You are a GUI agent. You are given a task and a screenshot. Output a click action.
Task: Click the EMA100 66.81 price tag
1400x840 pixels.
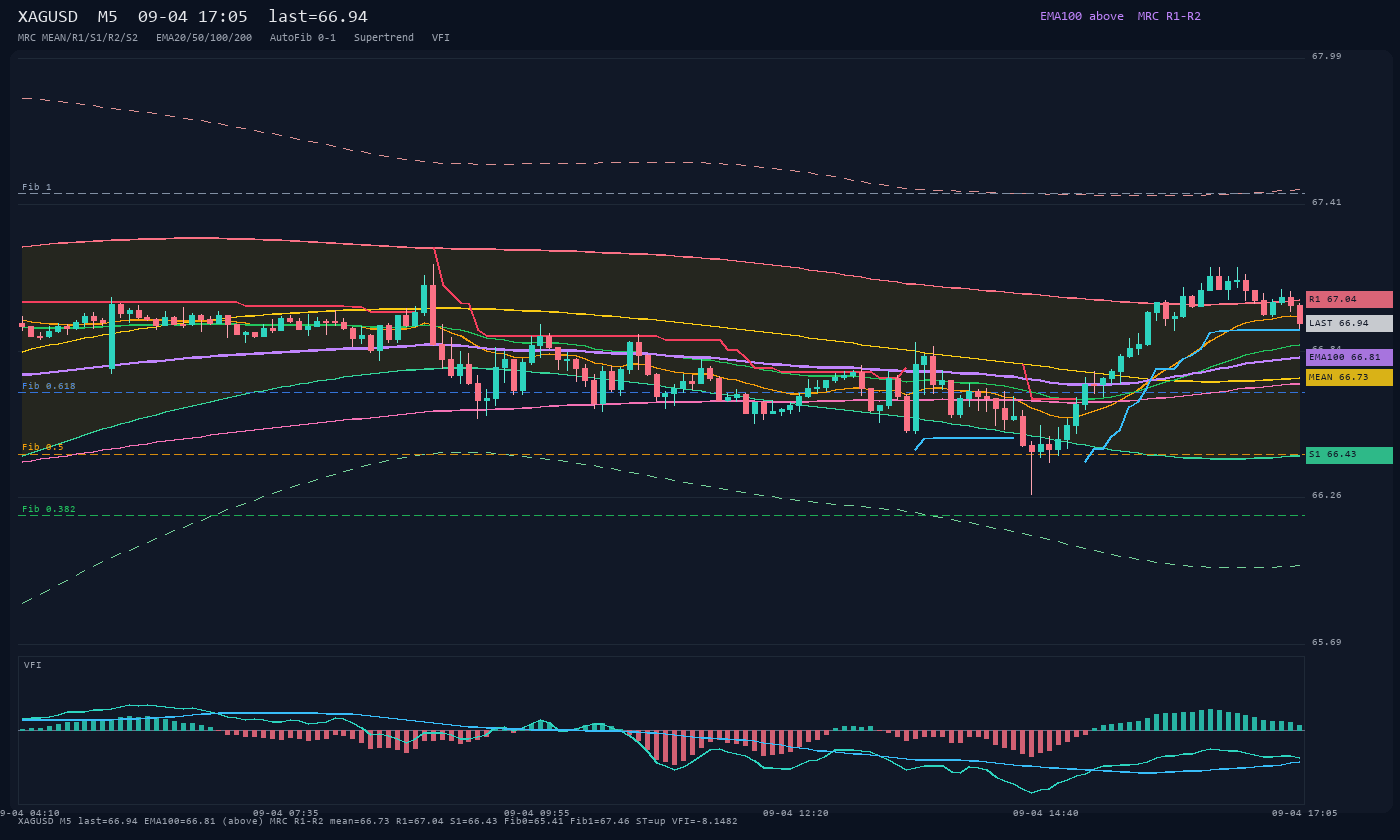point(1349,357)
